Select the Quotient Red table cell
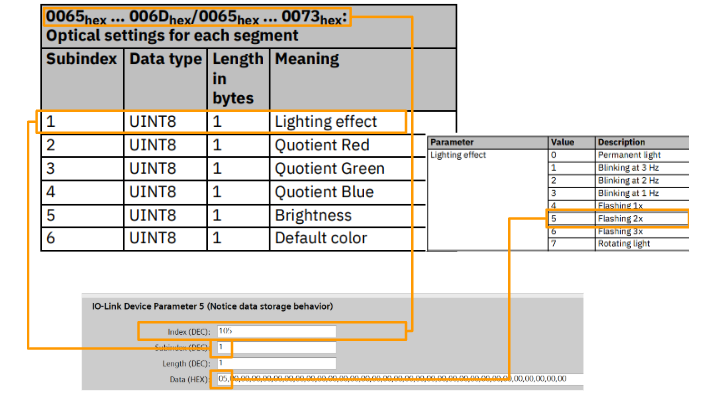 coord(321,145)
